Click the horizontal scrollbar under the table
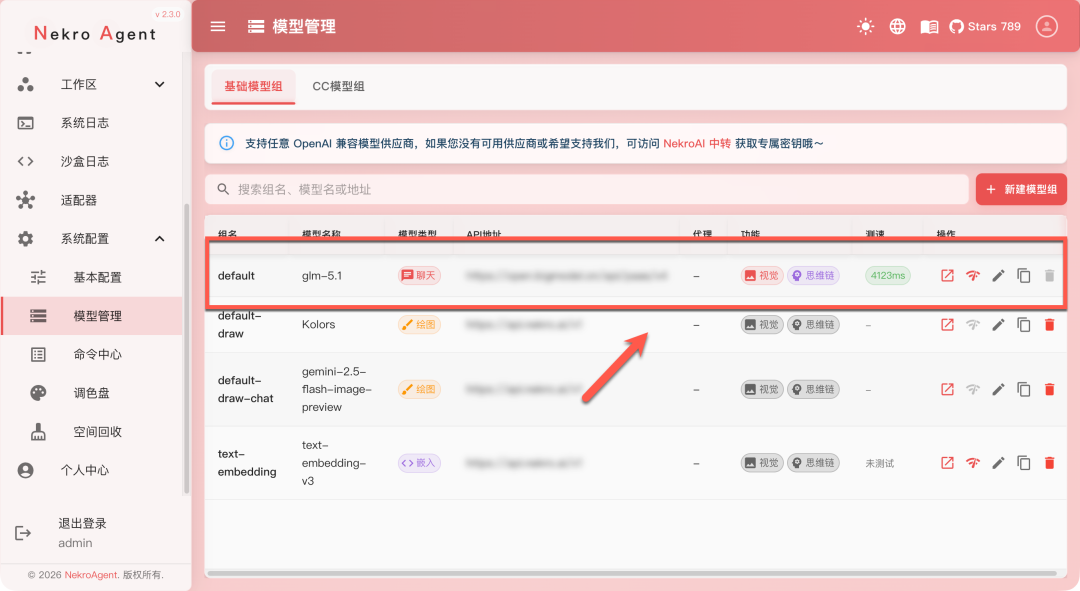 coord(632,573)
